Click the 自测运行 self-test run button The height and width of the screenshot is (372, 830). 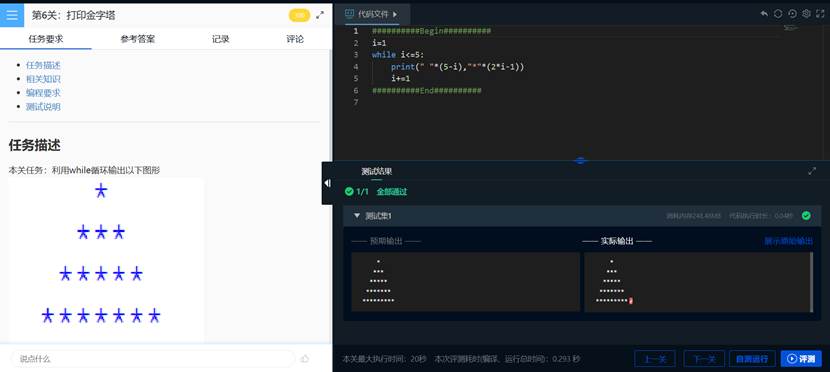point(752,359)
